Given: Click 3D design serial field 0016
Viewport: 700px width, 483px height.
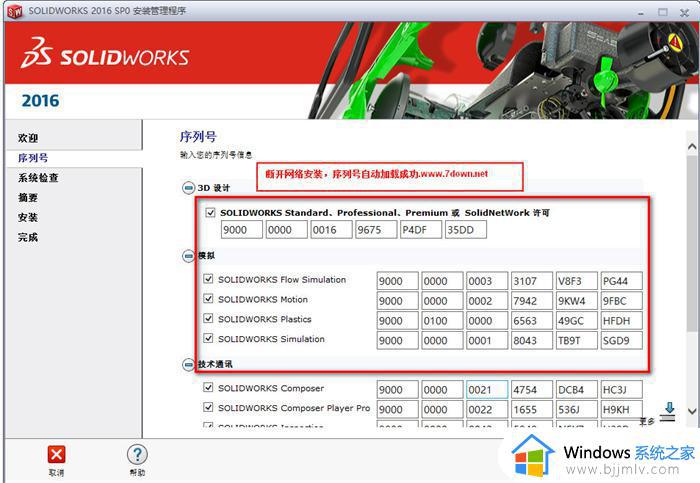Looking at the screenshot, I should (331, 230).
